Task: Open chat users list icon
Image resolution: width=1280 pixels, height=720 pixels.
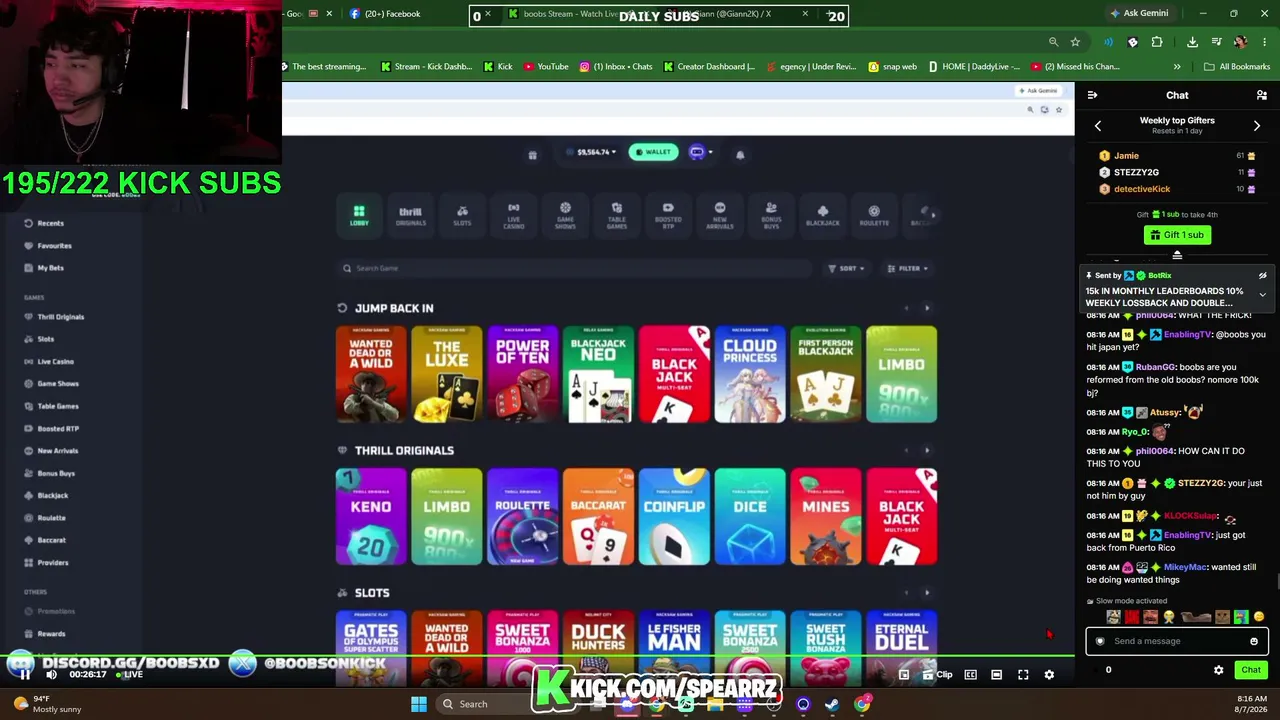Action: pos(1262,95)
